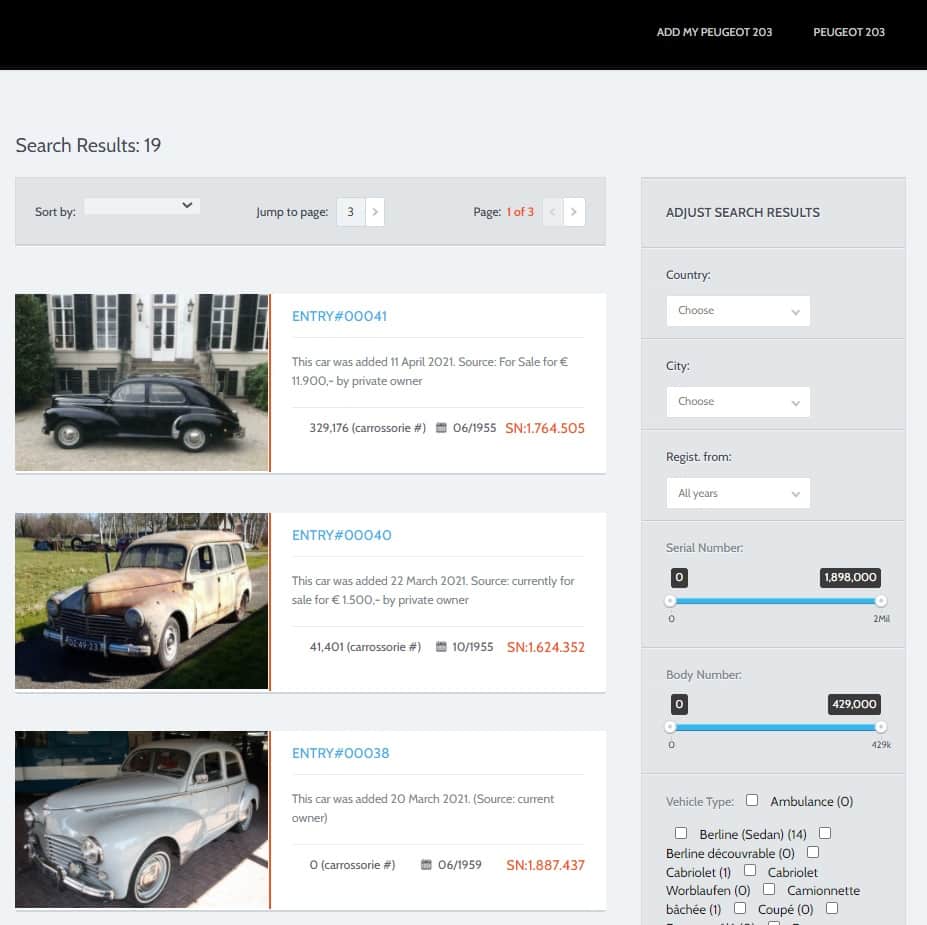Click the grey Peugeot thumbnail for ENTRY#00038

tap(142, 819)
